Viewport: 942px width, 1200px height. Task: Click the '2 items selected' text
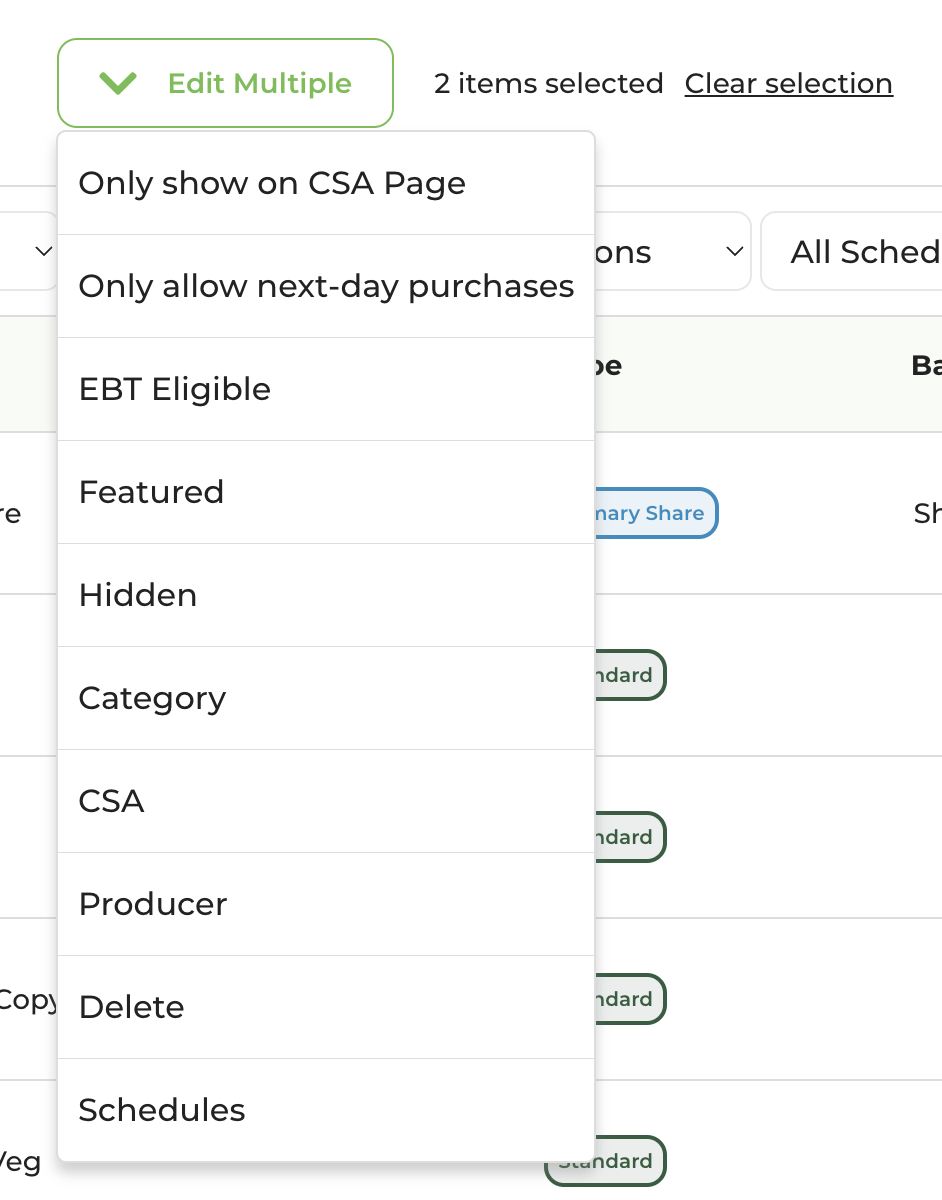[x=548, y=83]
